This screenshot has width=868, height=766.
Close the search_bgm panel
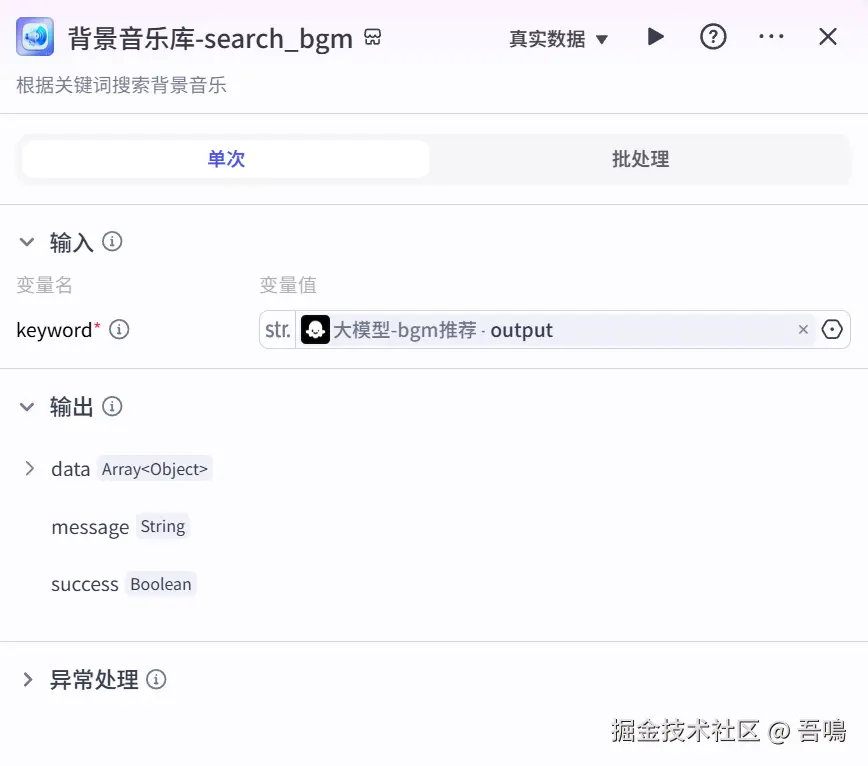(828, 37)
